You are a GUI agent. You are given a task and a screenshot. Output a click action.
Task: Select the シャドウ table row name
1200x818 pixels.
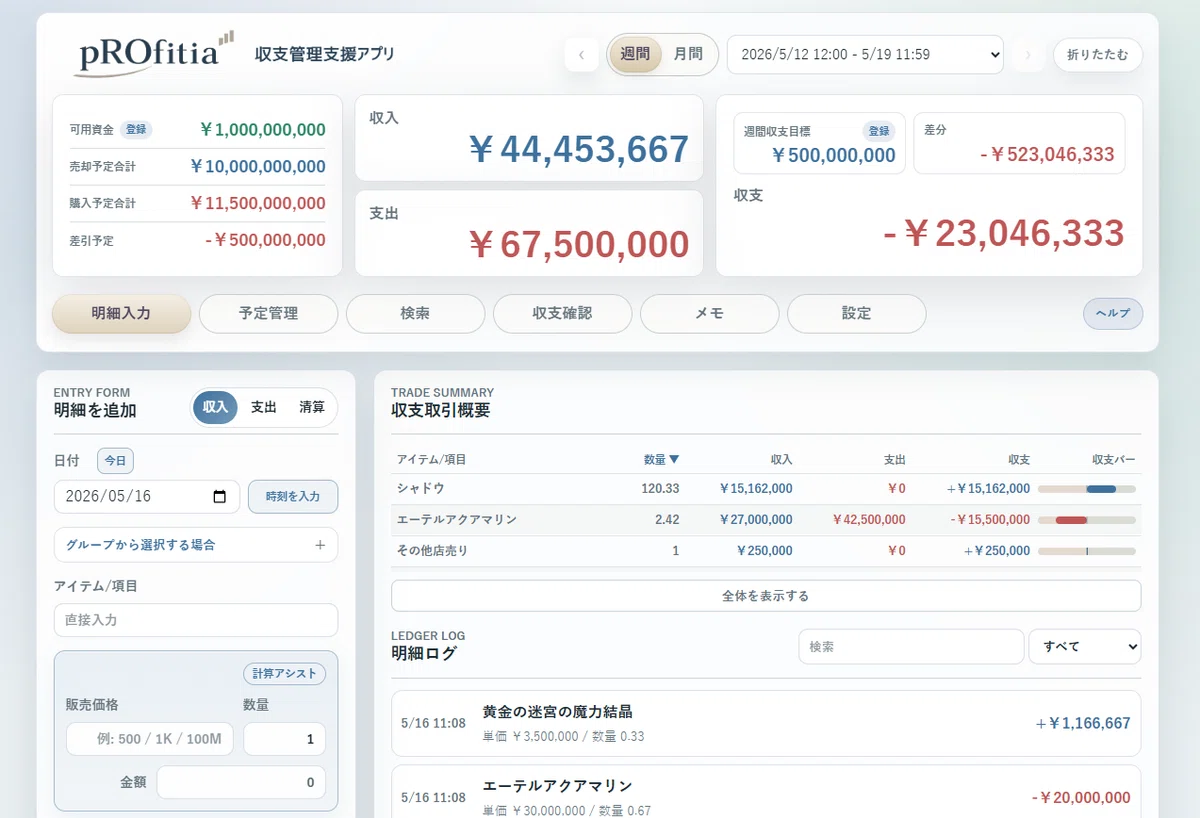click(421, 489)
